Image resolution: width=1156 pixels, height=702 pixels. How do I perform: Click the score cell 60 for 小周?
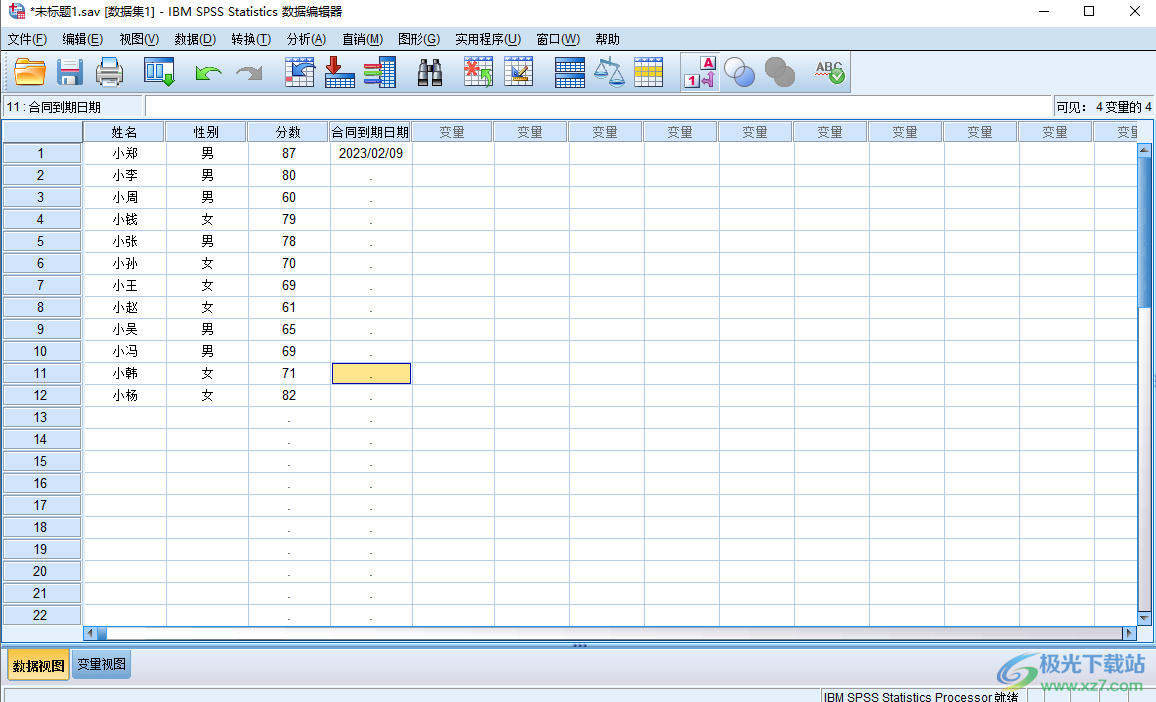(x=288, y=197)
